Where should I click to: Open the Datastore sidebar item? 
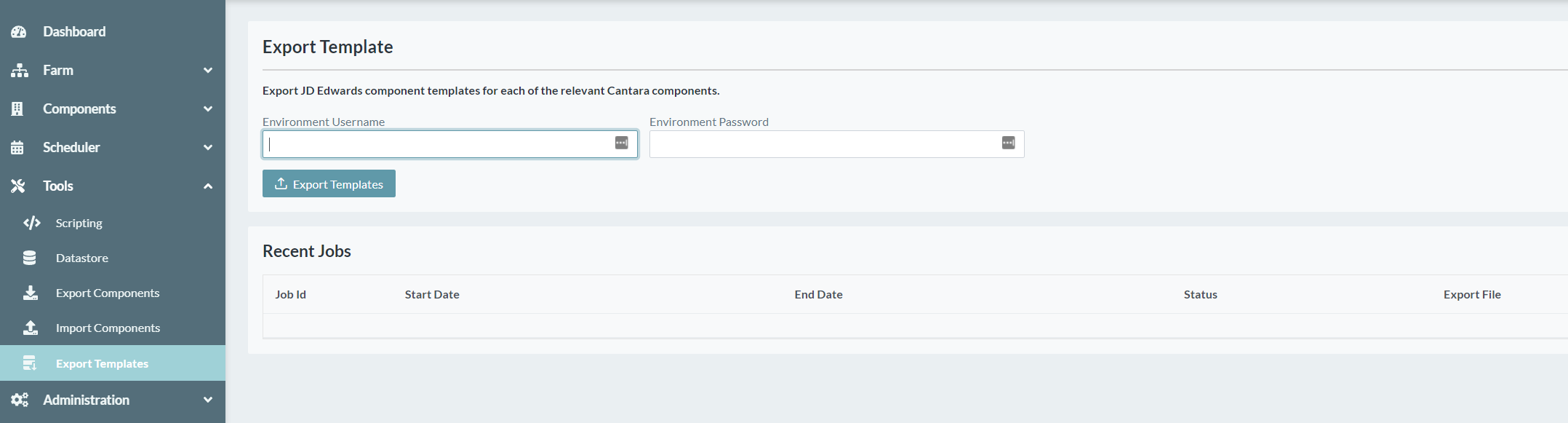click(x=82, y=258)
